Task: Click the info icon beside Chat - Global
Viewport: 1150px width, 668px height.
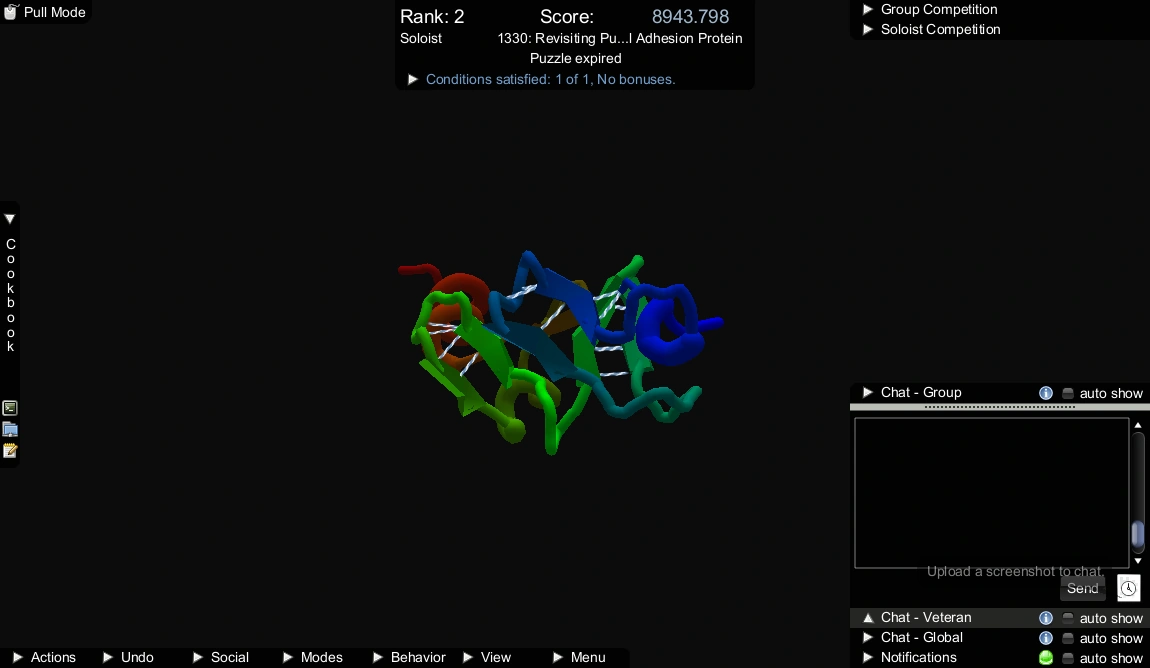Action: click(x=1046, y=638)
